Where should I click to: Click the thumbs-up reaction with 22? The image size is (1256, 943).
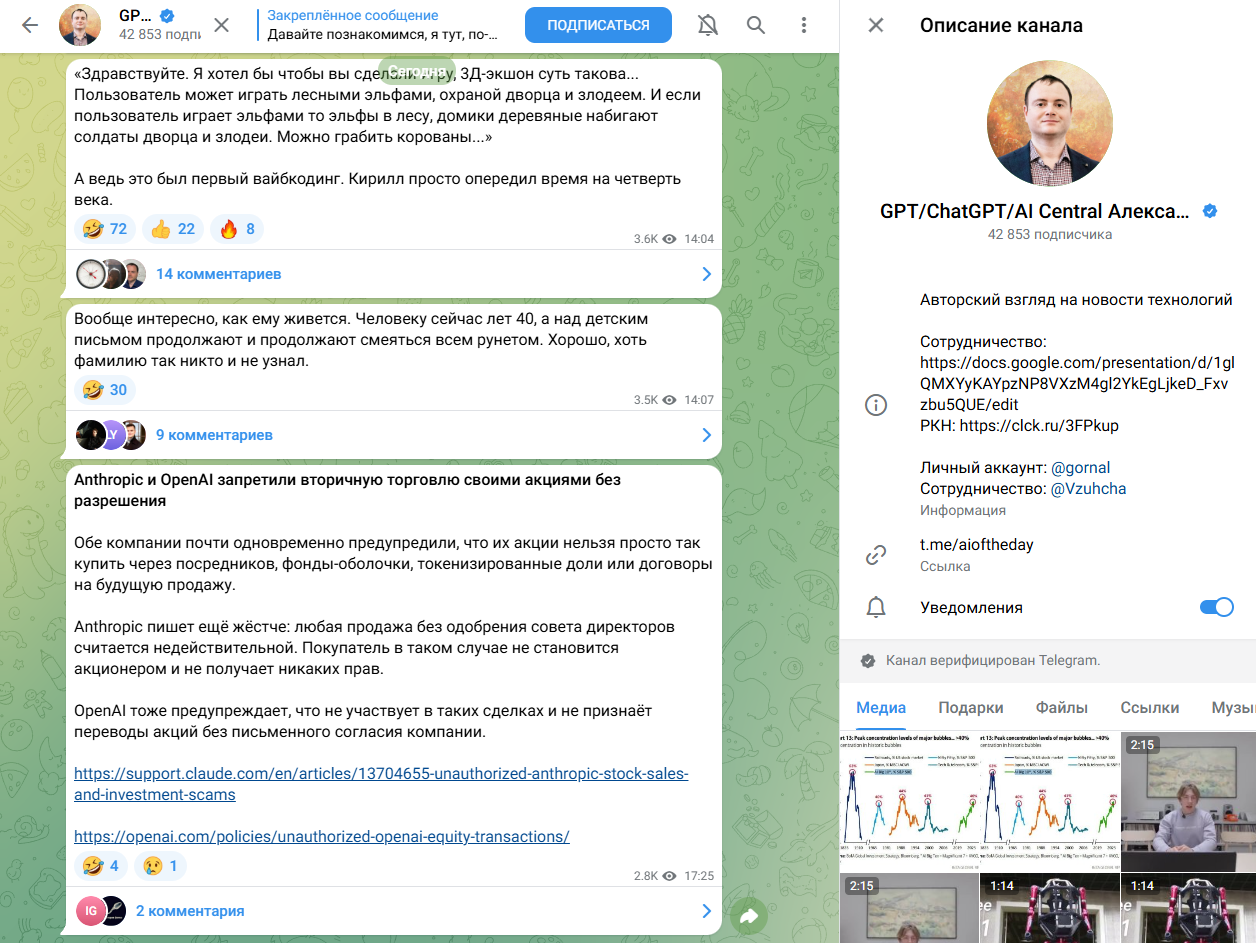pos(173,229)
